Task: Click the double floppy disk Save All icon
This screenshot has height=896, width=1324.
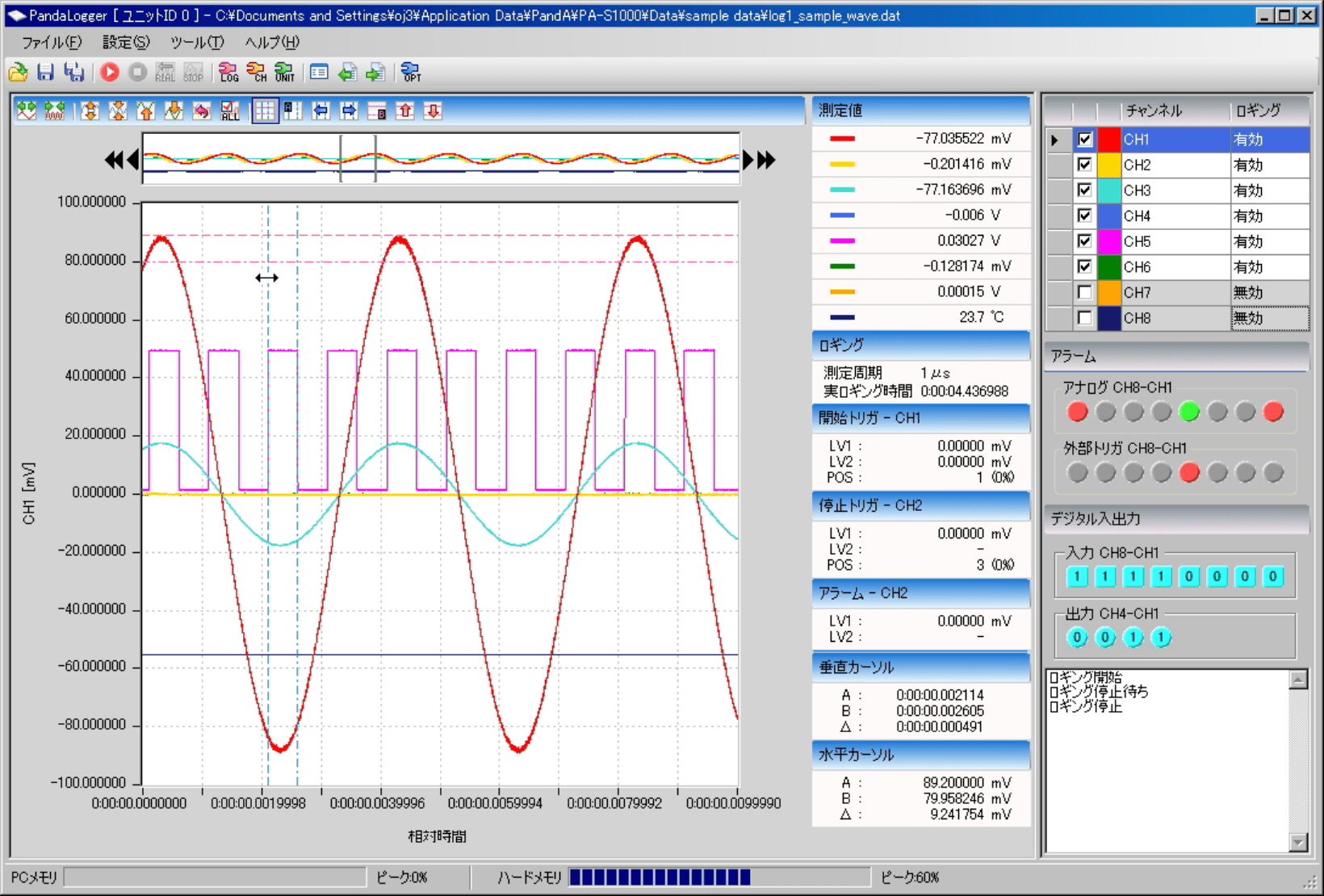Action: pos(74,73)
